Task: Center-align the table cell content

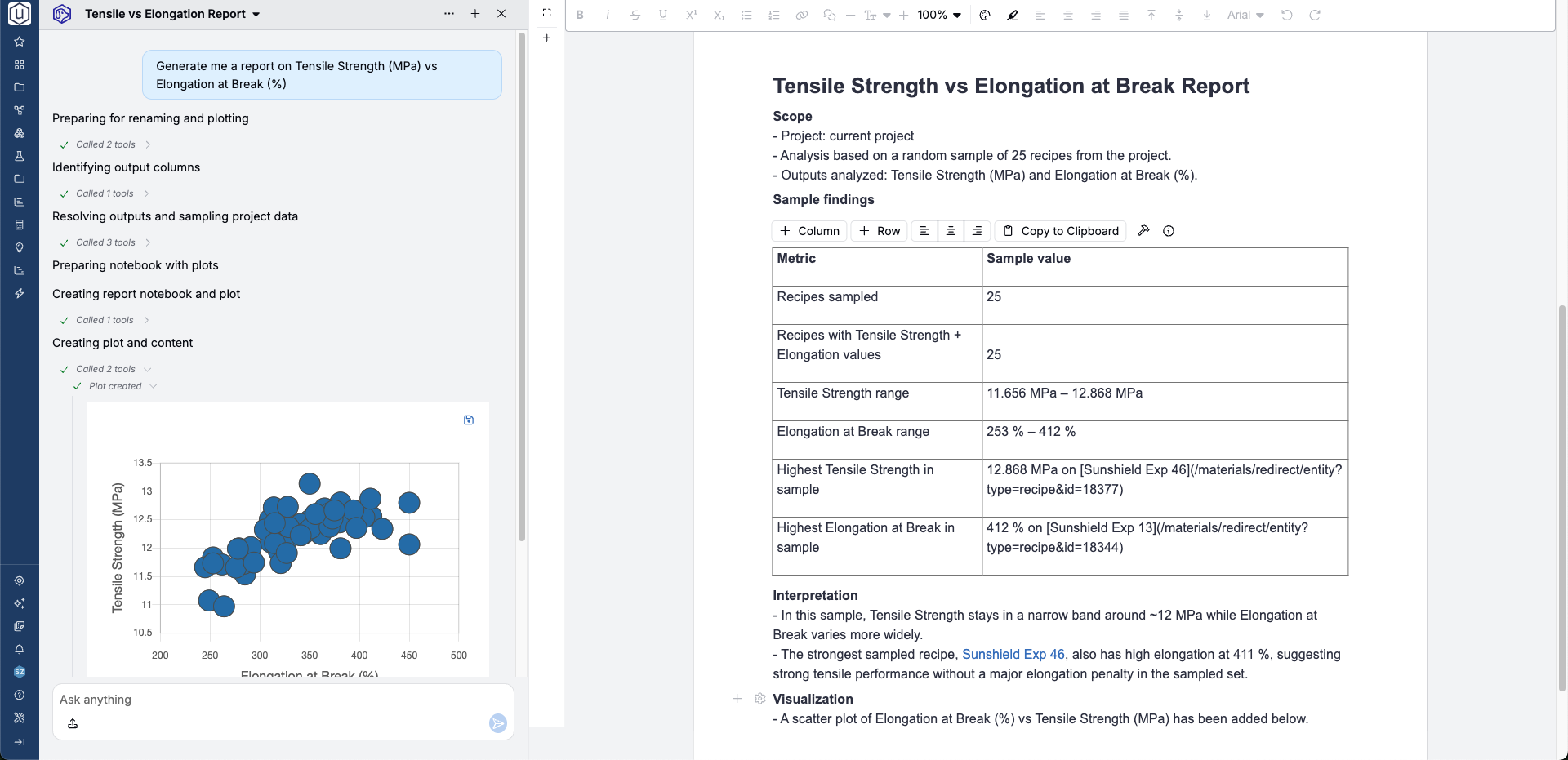Action: [x=951, y=231]
